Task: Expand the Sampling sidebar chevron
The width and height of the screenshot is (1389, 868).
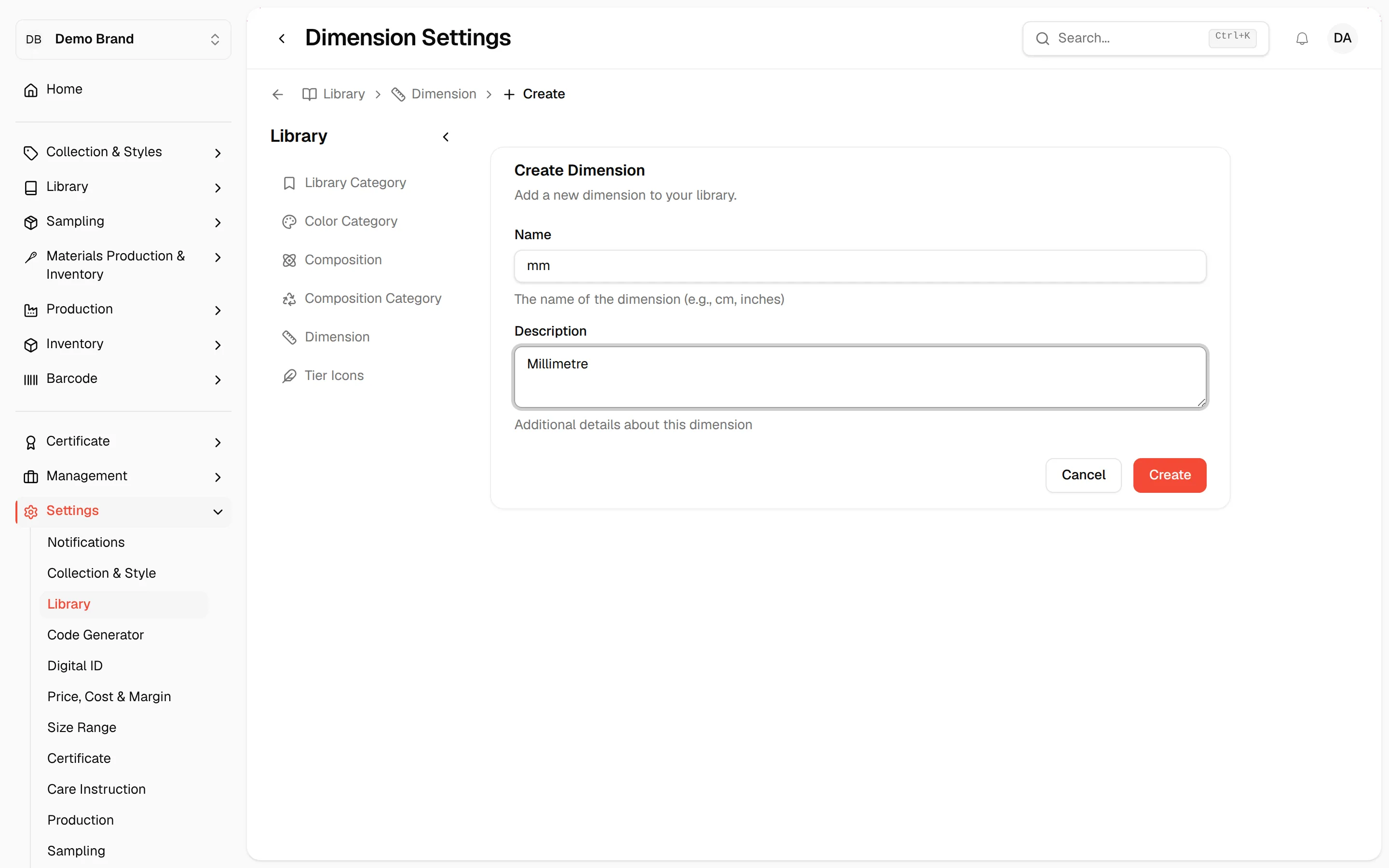Action: 218,222
